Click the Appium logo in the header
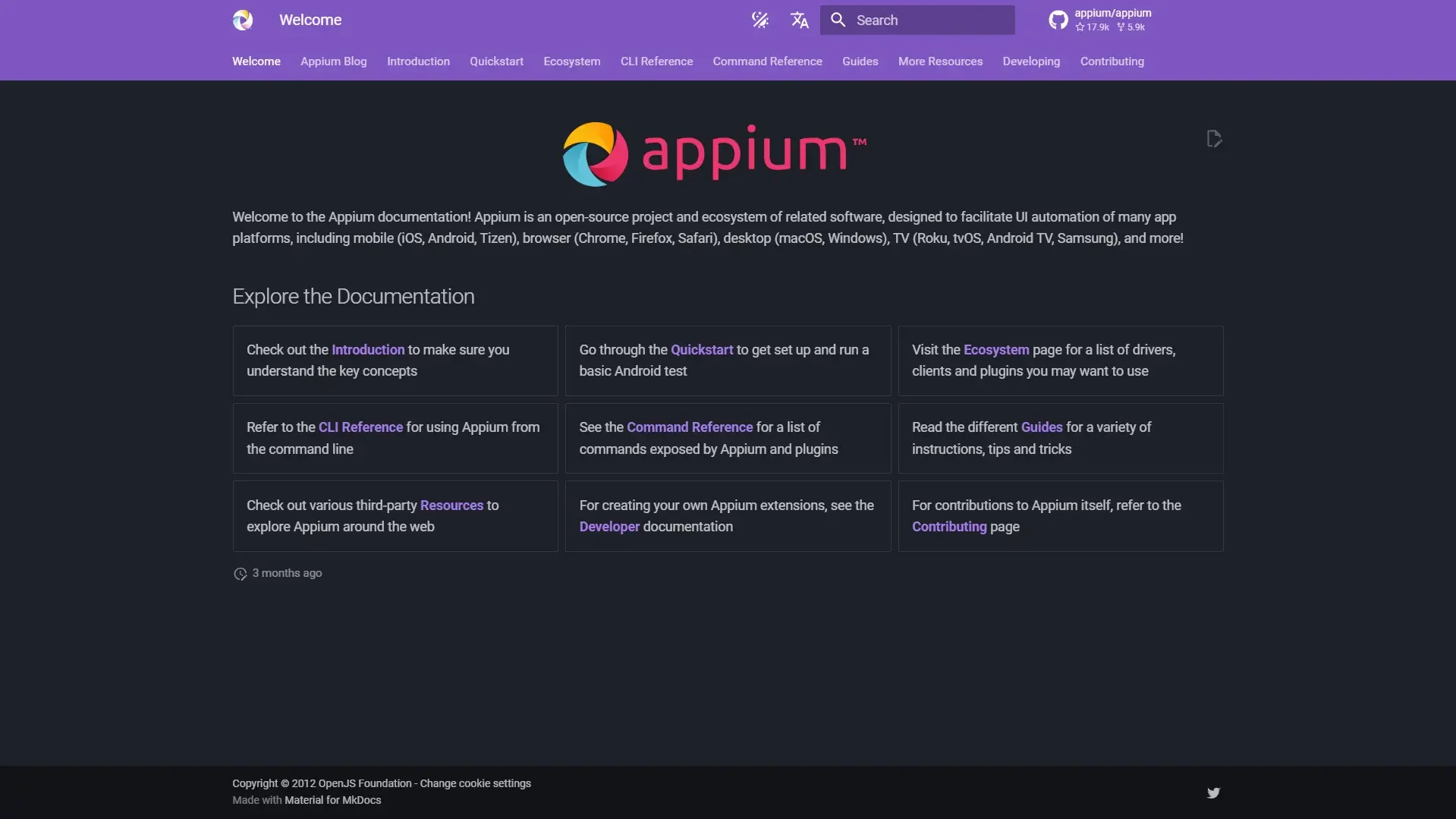 point(243,20)
